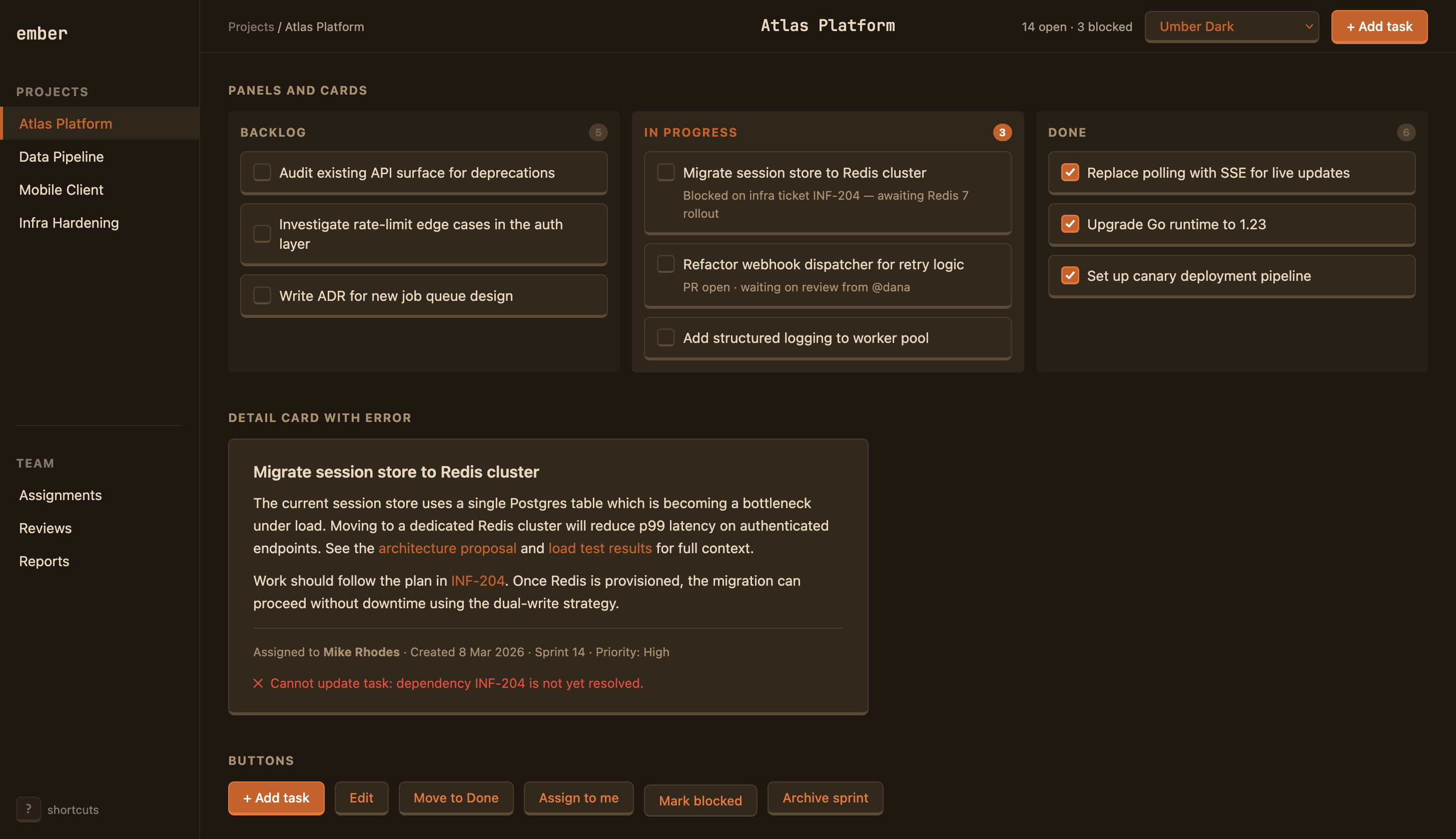This screenshot has width=1456, height=839.
Task: Uncheck Upgrade Go runtime to 1.23
Action: point(1070,224)
